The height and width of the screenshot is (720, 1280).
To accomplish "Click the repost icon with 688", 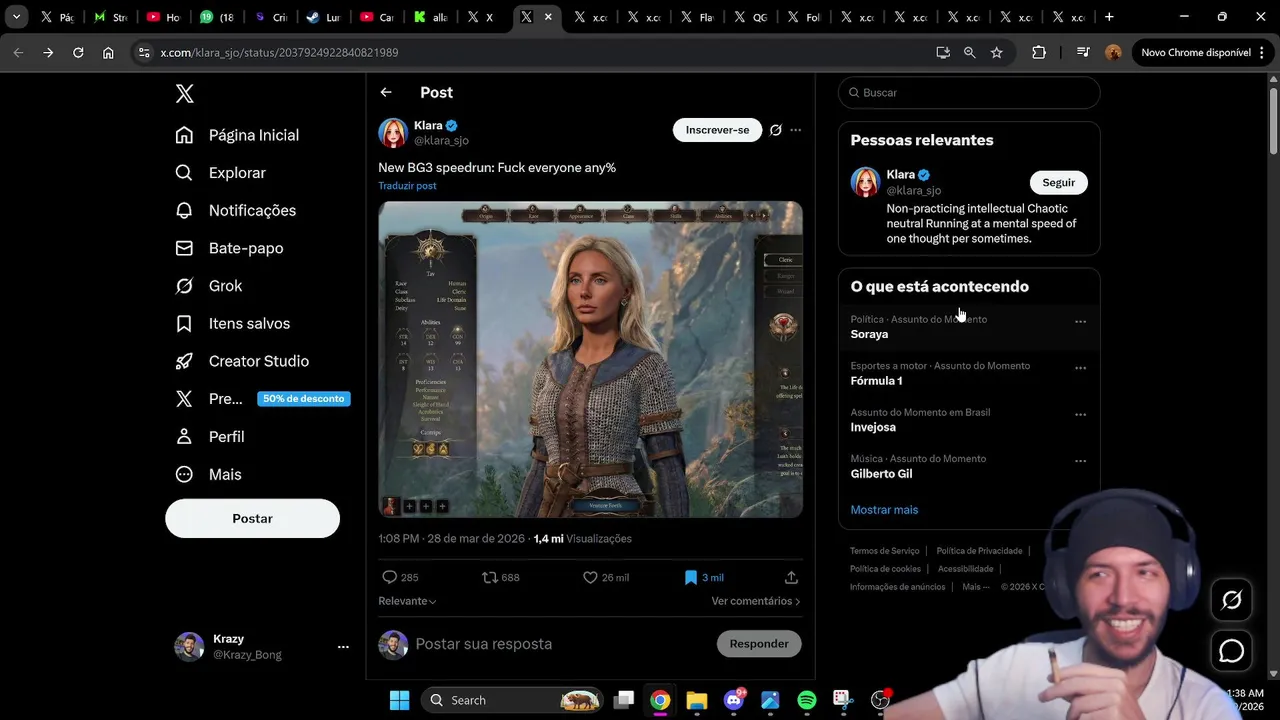I will click(x=490, y=577).
